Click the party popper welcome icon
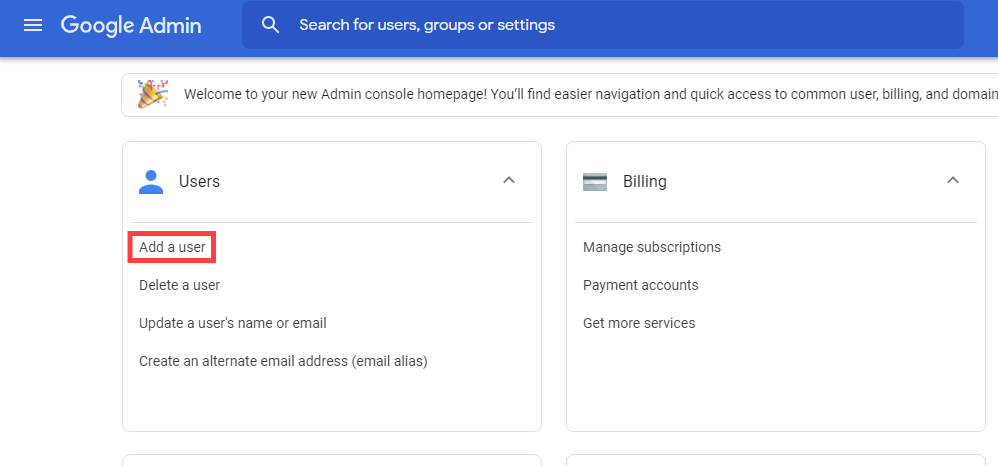 point(153,94)
